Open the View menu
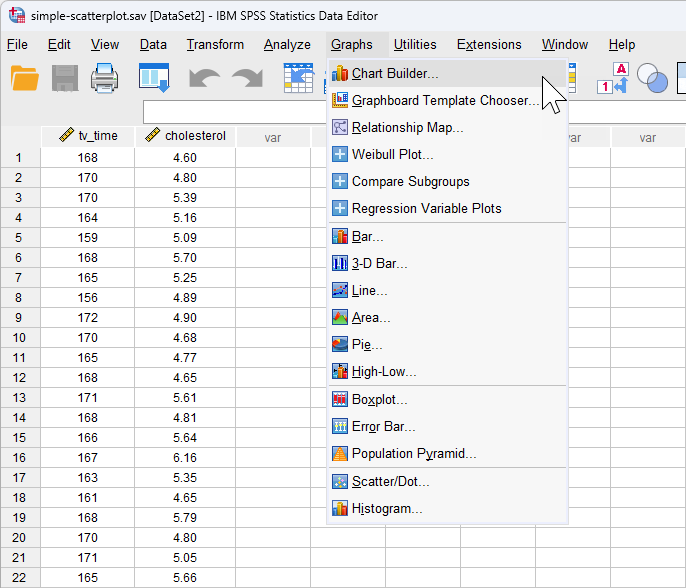Viewport: 686px width, 588px height. [105, 45]
